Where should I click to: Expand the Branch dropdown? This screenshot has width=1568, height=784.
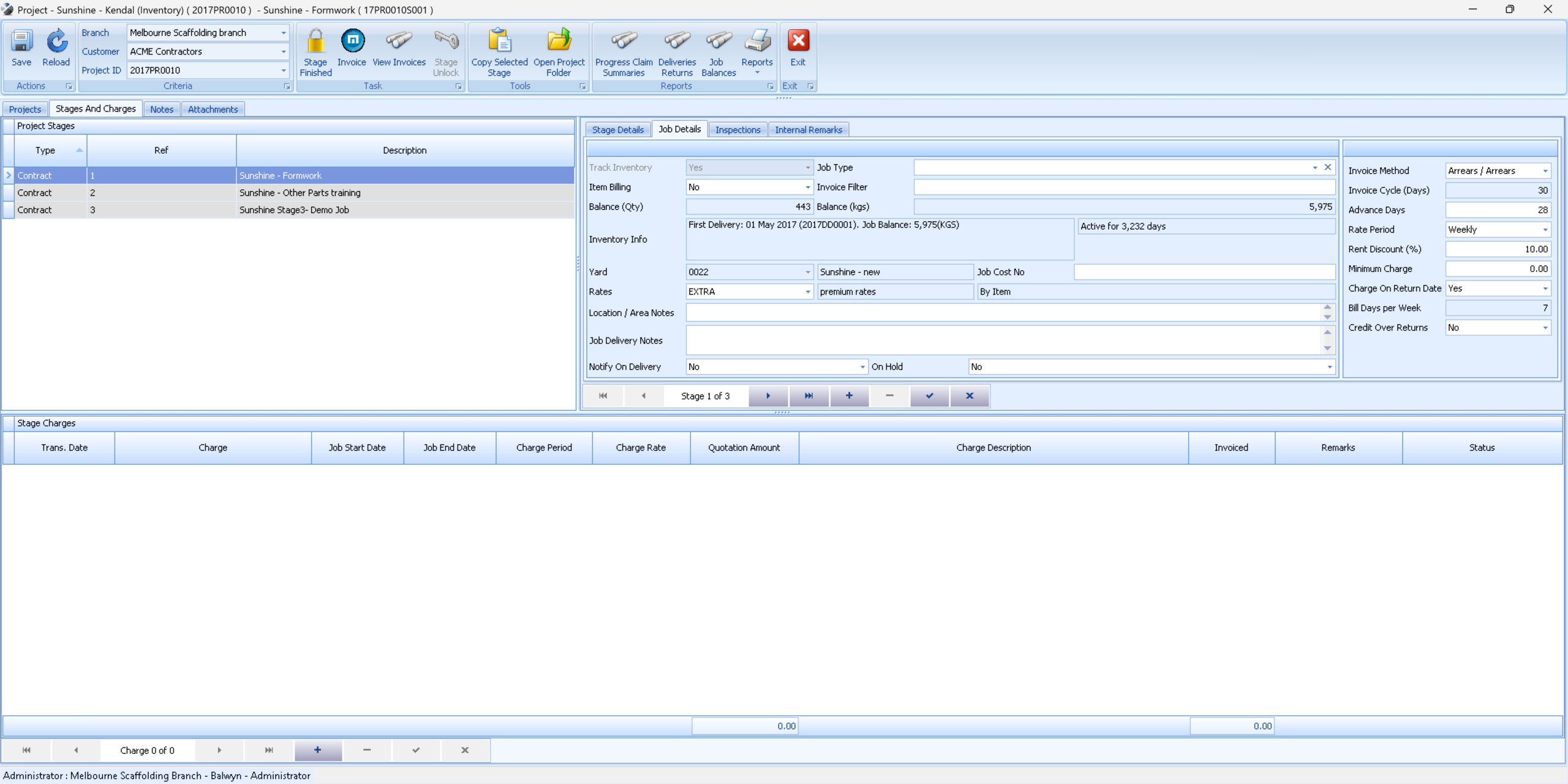(x=284, y=33)
